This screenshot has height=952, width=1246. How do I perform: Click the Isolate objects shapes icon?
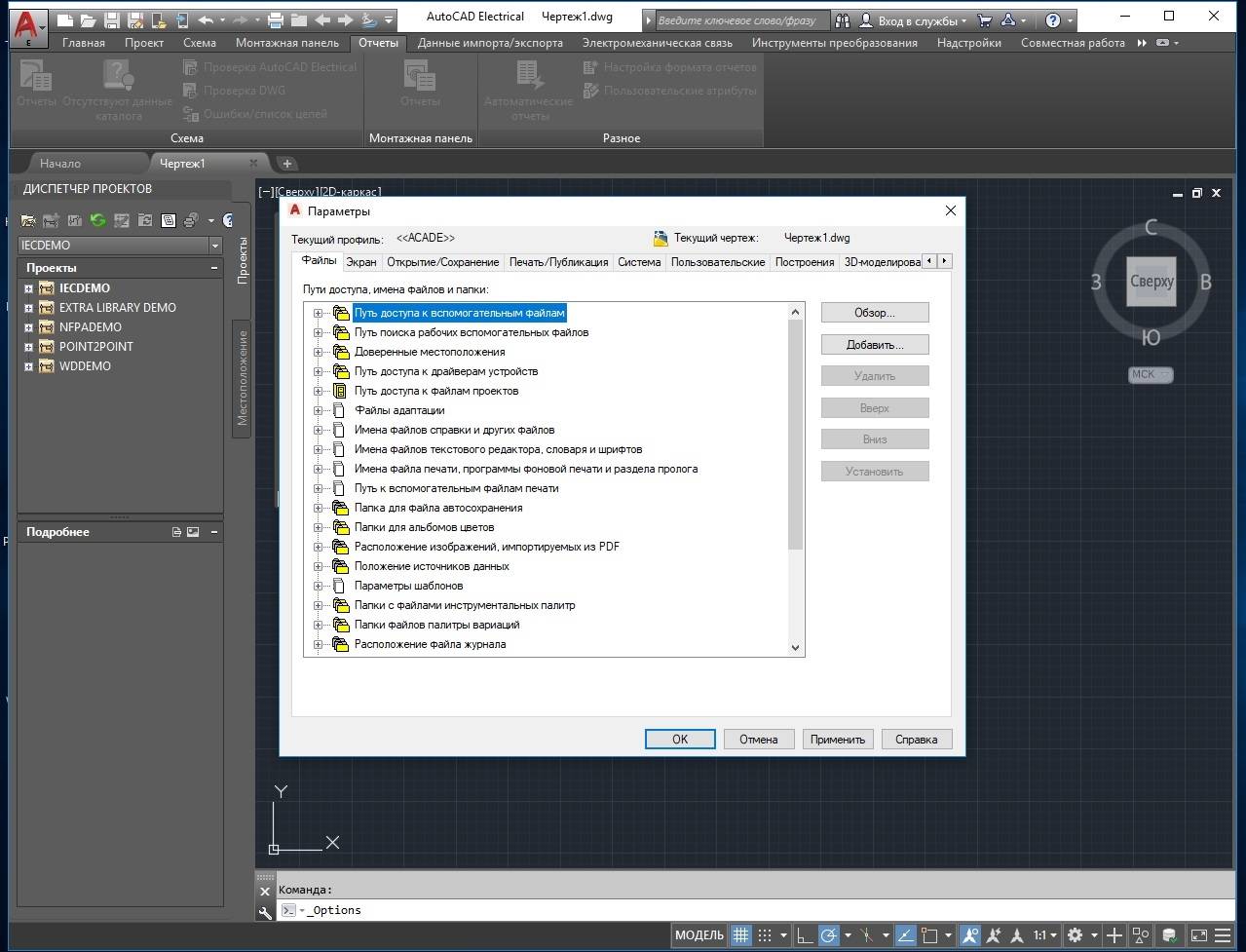1142,935
